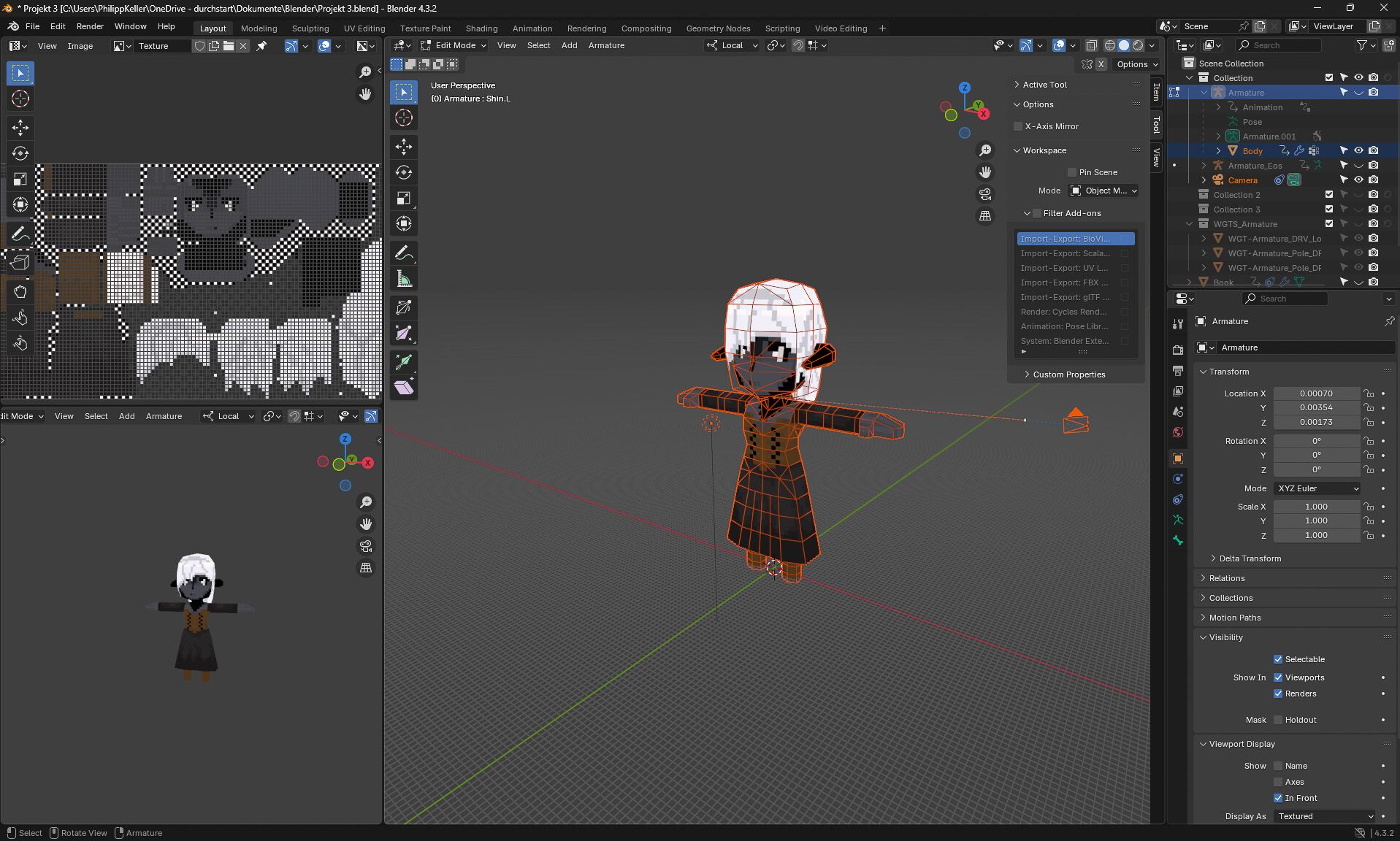Viewport: 1400px width, 841px height.
Task: Open the Render properties tab icon
Action: (x=1177, y=350)
